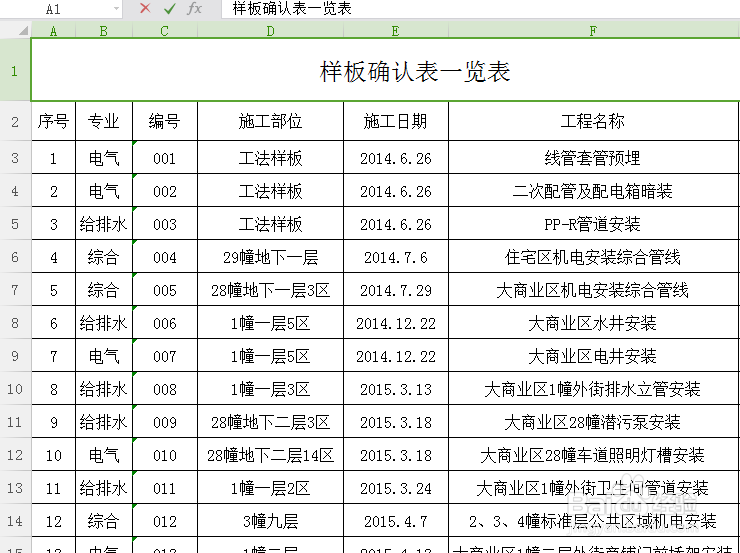Select cell containing 2014.7.6
The height and width of the screenshot is (553, 740).
click(395, 257)
